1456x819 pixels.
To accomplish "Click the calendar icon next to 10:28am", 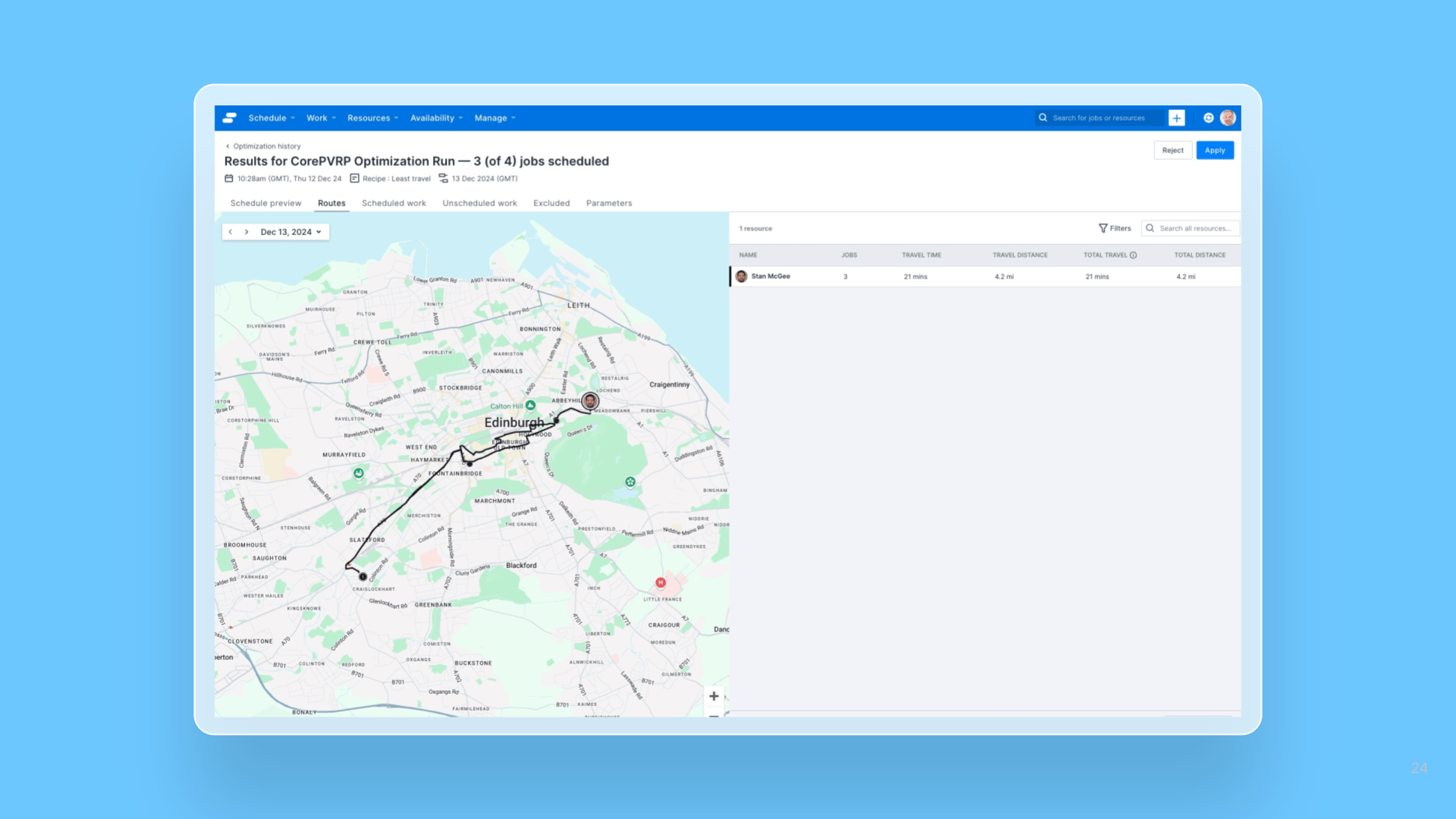I will [x=229, y=179].
